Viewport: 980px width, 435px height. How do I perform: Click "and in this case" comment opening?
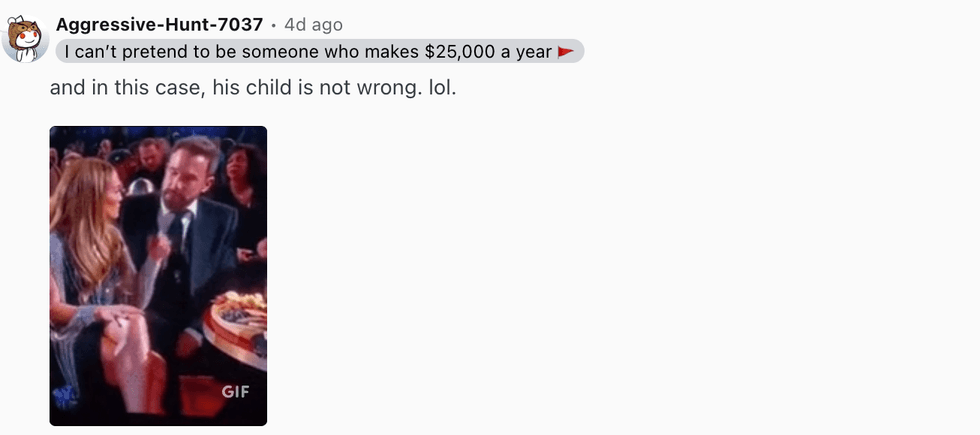click(128, 88)
